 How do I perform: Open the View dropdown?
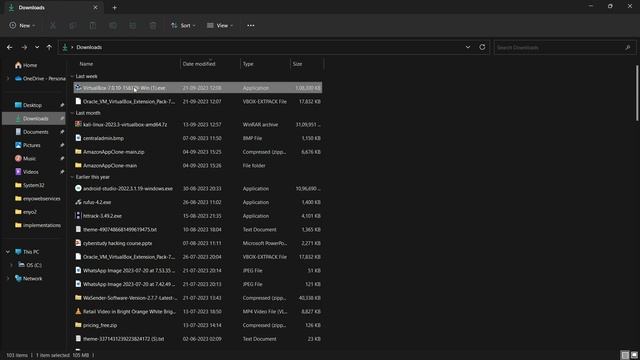click(220, 26)
